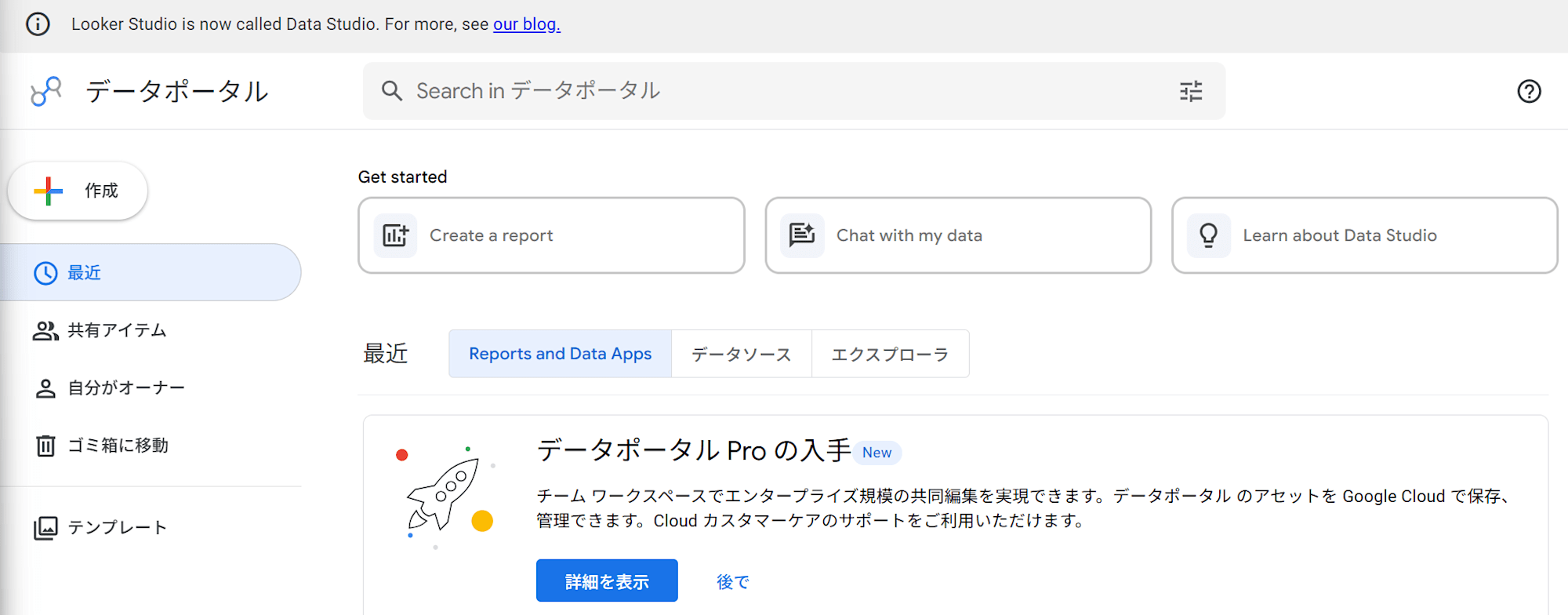Click the magnifier search icon
Viewport: 1568px width, 615px height.
pyautogui.click(x=392, y=91)
